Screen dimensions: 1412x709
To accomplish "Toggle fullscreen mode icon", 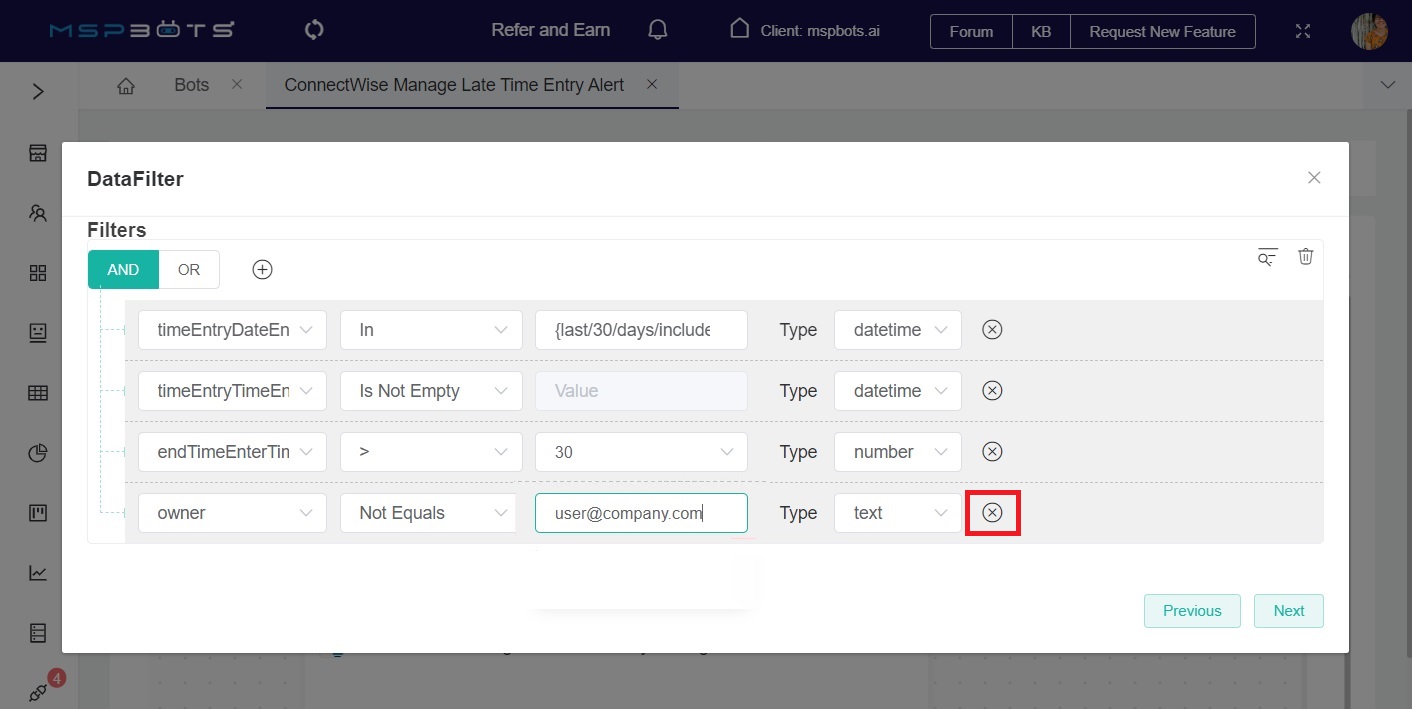I will coord(1302,31).
